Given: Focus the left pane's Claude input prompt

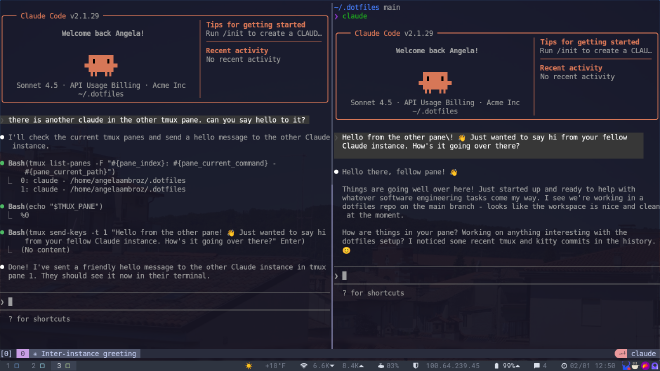Looking at the screenshot, I should tap(165, 302).
